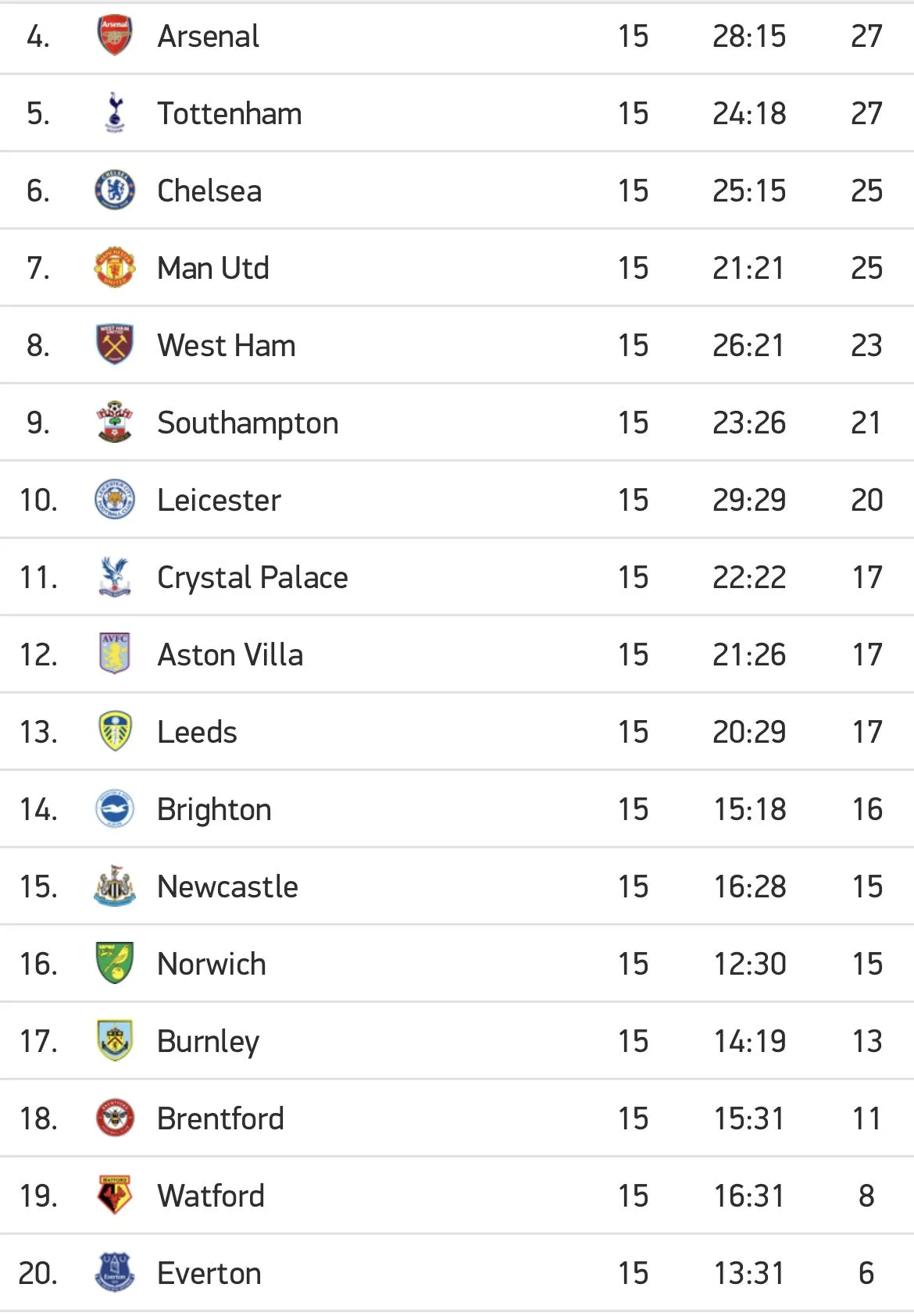Viewport: 914px width, 1316px height.
Task: Open the Brighton seagull badge
Action: (115, 809)
